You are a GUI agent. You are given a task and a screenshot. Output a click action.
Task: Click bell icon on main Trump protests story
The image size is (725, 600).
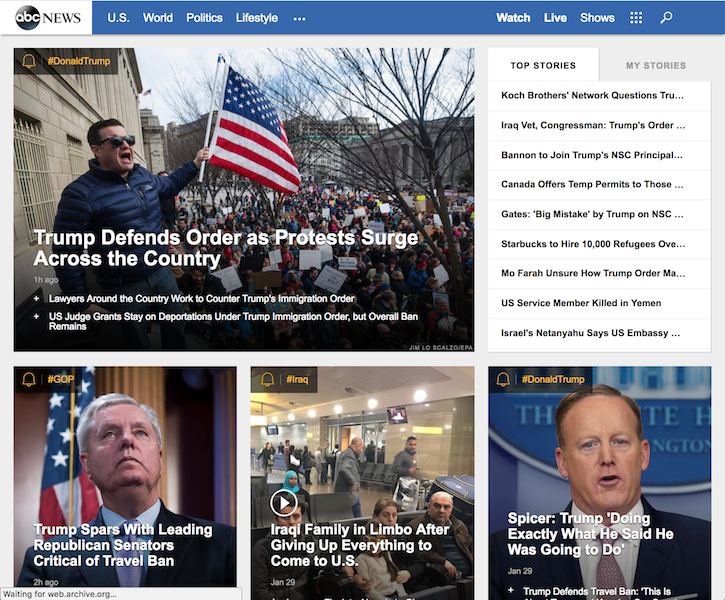pos(29,61)
